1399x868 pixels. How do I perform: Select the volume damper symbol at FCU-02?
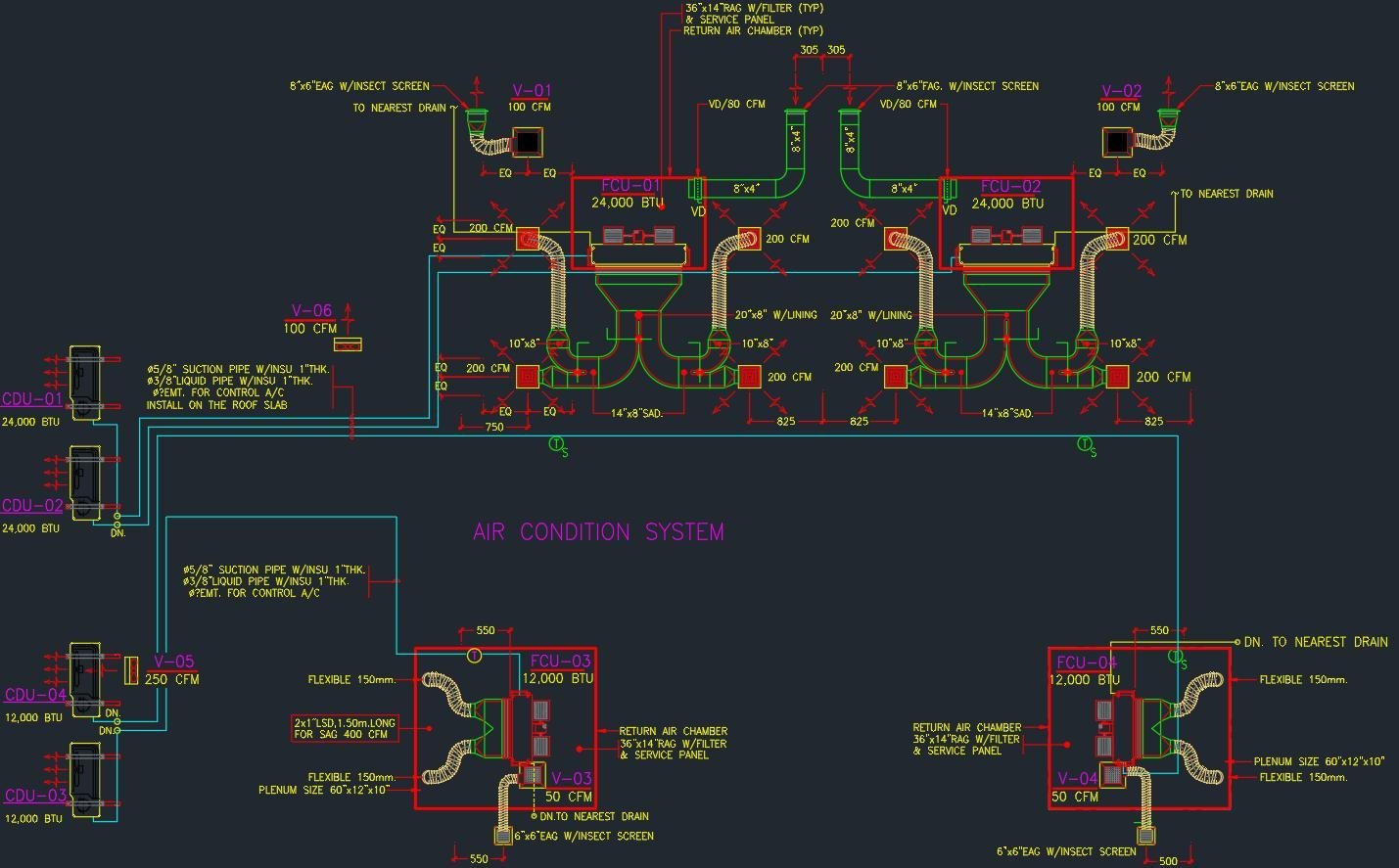[x=948, y=189]
